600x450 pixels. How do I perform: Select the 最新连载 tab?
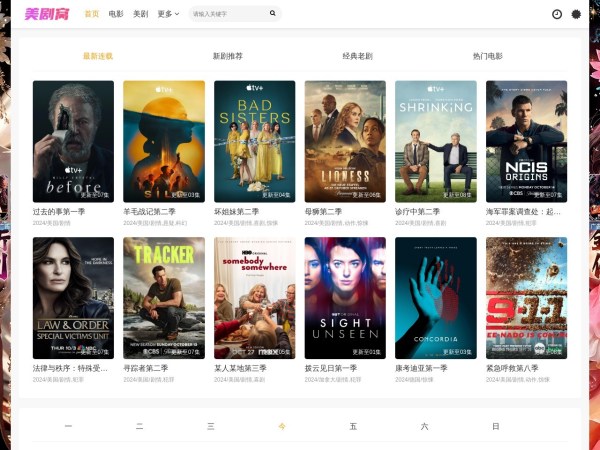[97, 57]
